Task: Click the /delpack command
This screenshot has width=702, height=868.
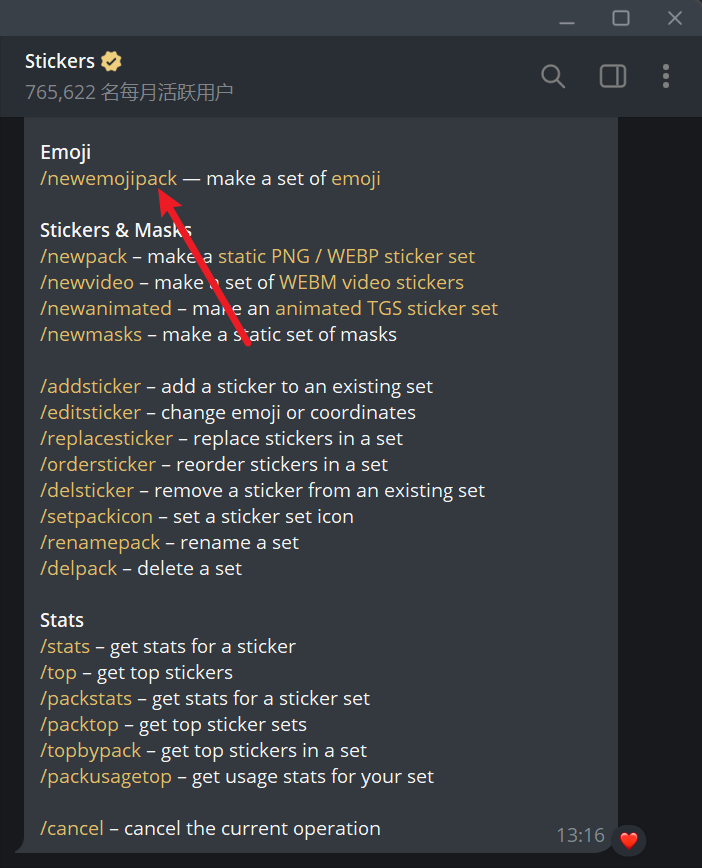Action: pyautogui.click(x=78, y=569)
